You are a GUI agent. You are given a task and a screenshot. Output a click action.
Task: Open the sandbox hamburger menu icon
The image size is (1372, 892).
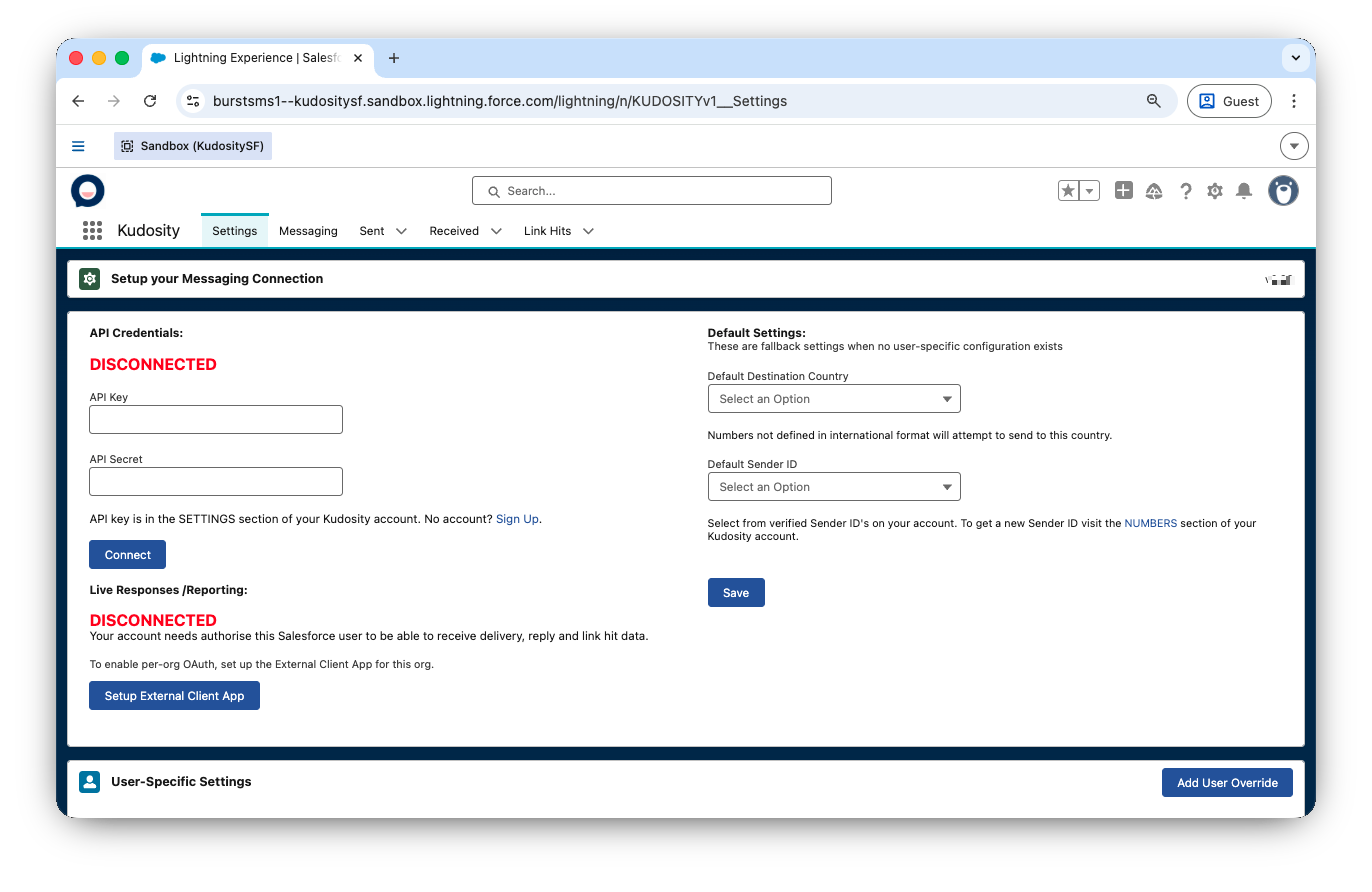(78, 146)
